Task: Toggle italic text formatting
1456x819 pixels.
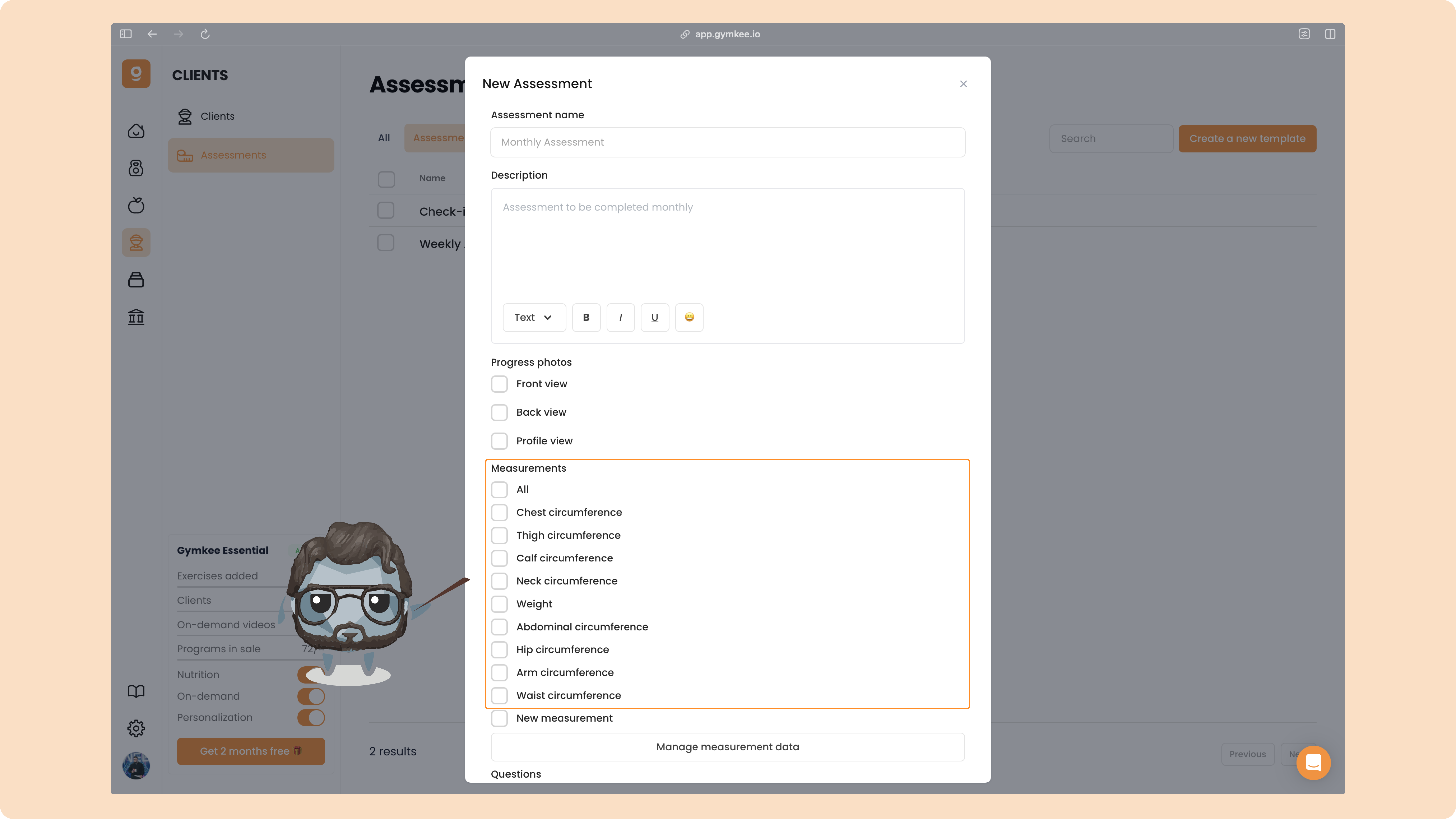Action: tap(621, 317)
